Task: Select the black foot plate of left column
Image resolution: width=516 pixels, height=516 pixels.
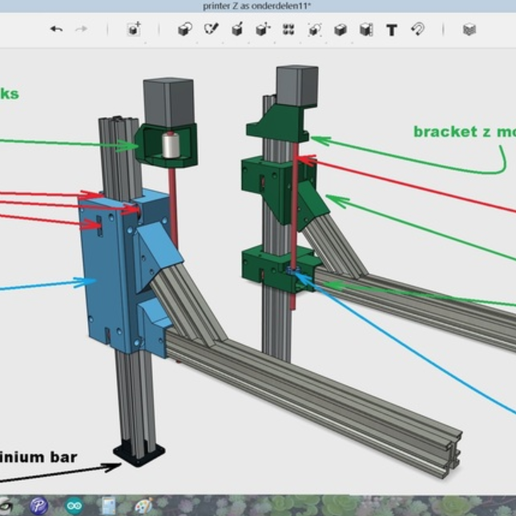Action: 139,453
